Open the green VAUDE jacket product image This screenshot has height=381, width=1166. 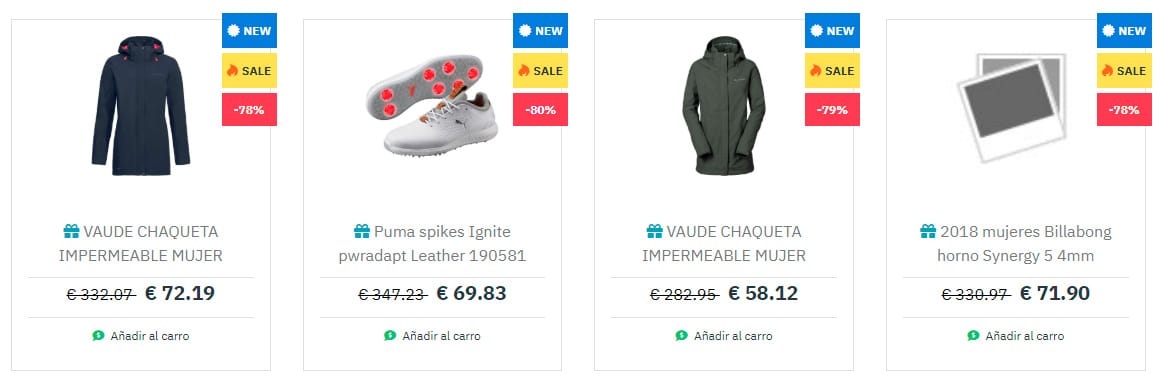click(x=724, y=106)
